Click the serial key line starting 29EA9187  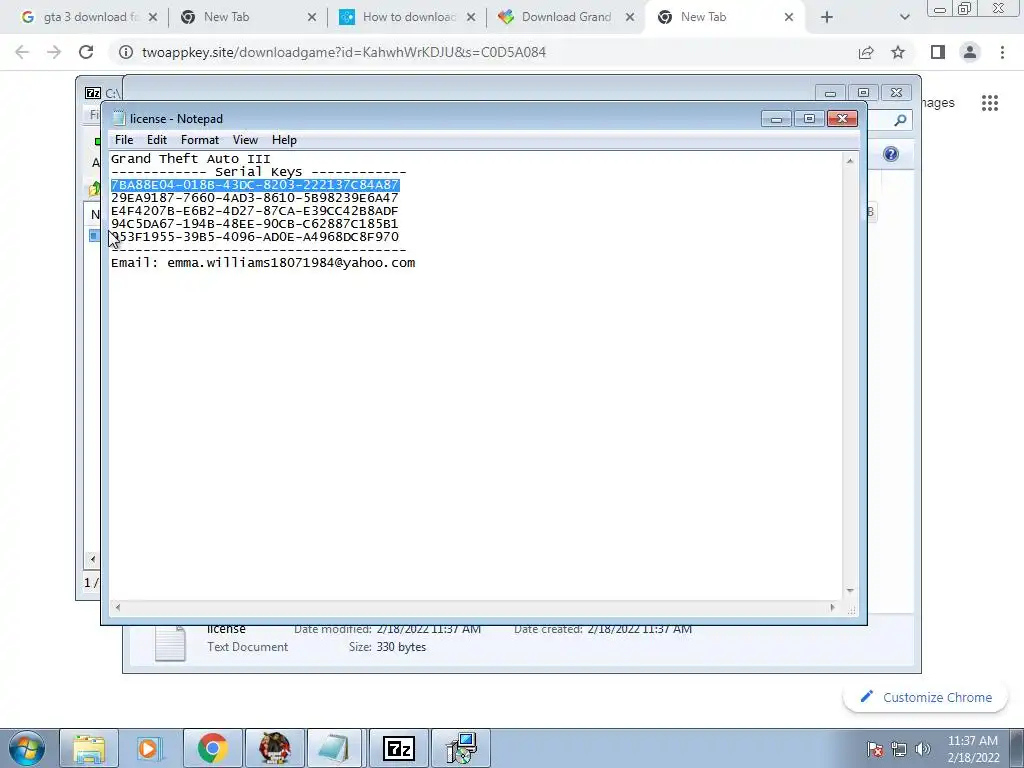tap(255, 198)
